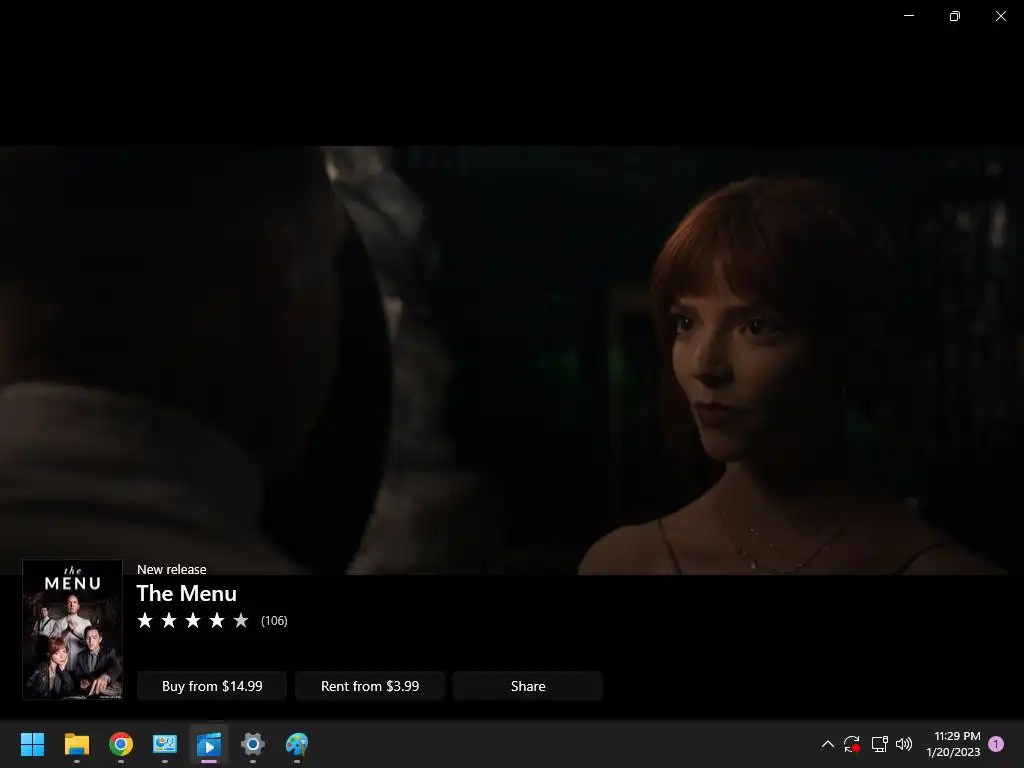Launch Google Chrome from taskbar

(121, 744)
